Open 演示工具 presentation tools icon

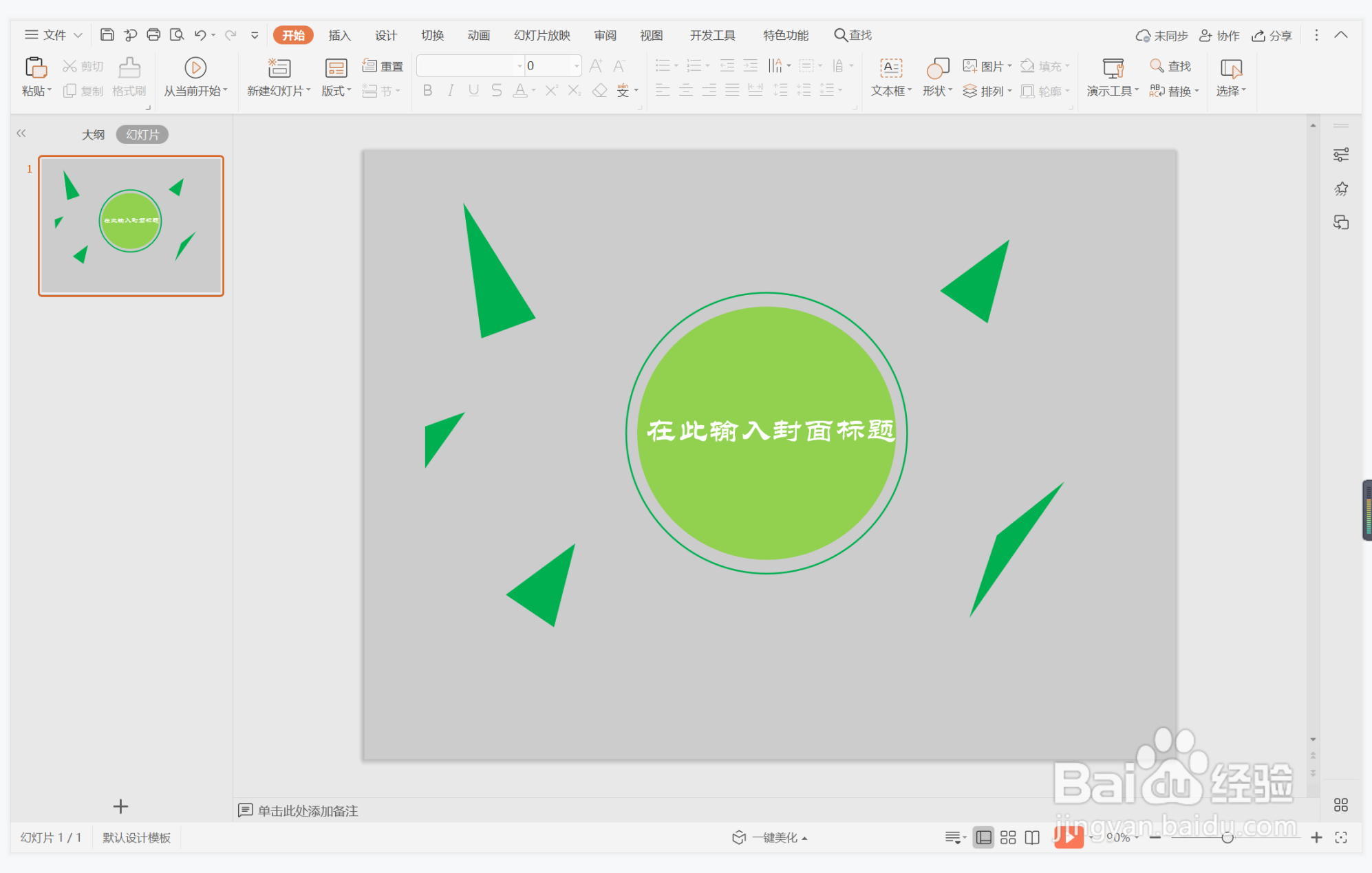[1112, 68]
